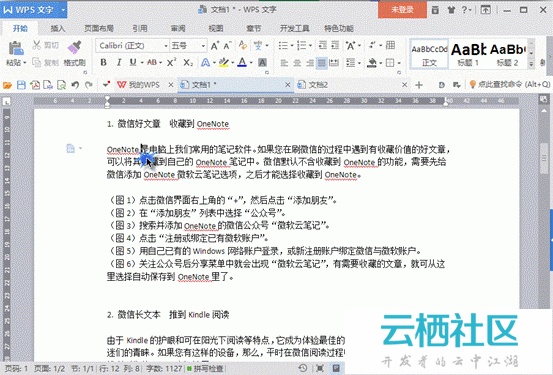Image resolution: width=553 pixels, height=375 pixels.
Task: Click the text highlight color button
Action: pos(224,63)
